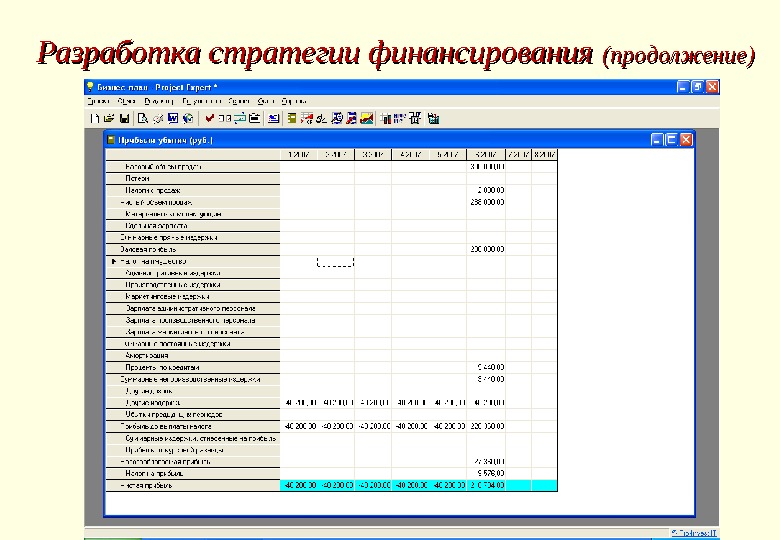Click the red-and-blue report toolbar icon
This screenshot has width=780, height=540.
point(351,118)
